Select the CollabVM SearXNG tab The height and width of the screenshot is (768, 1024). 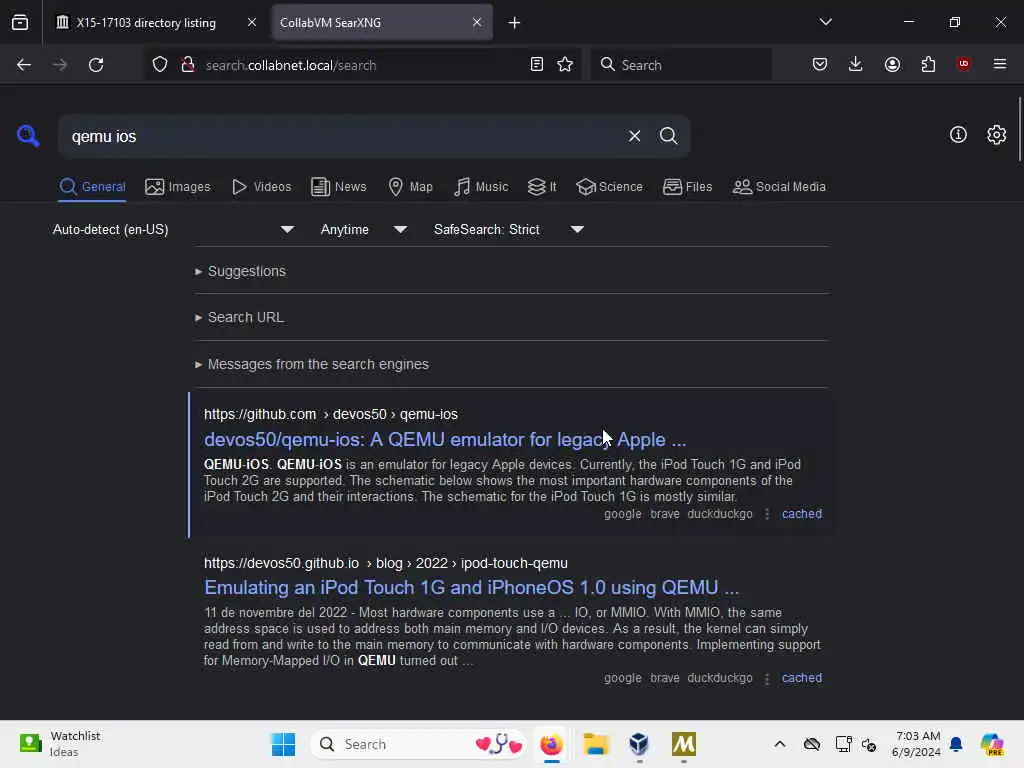tap(382, 23)
